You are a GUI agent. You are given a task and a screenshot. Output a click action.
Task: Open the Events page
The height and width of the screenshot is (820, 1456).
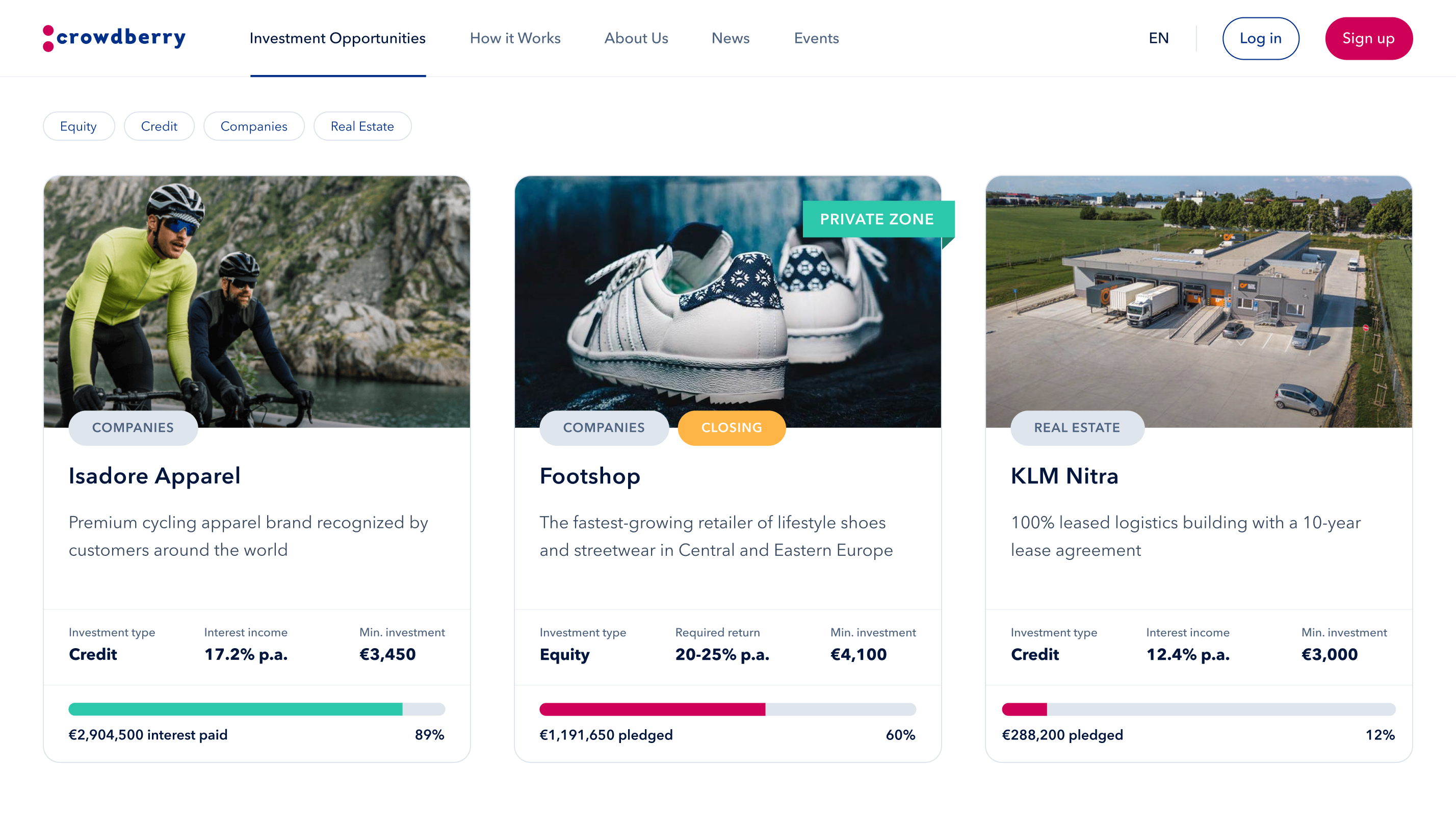coord(816,38)
